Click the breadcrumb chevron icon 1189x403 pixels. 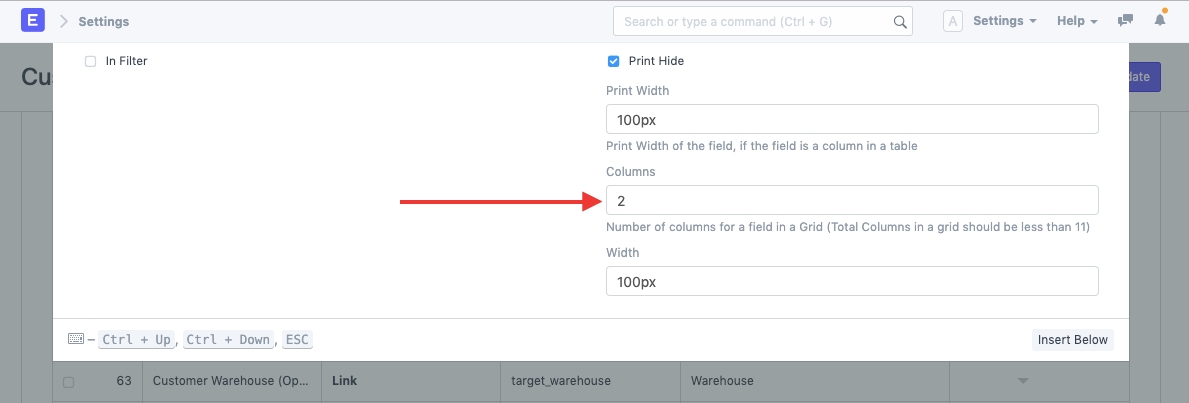[x=64, y=21]
